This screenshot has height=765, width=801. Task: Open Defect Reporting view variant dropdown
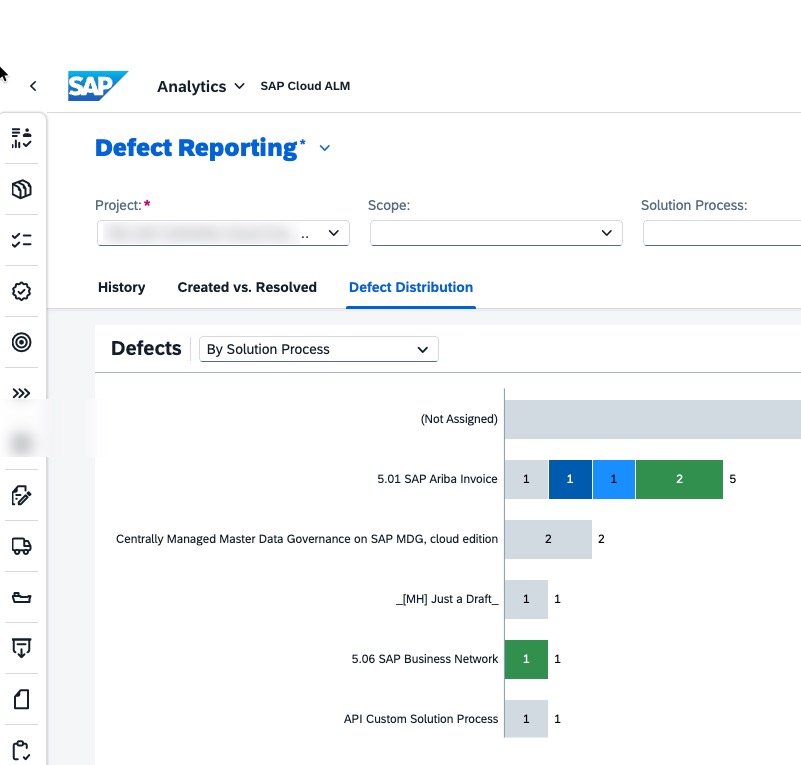(325, 148)
